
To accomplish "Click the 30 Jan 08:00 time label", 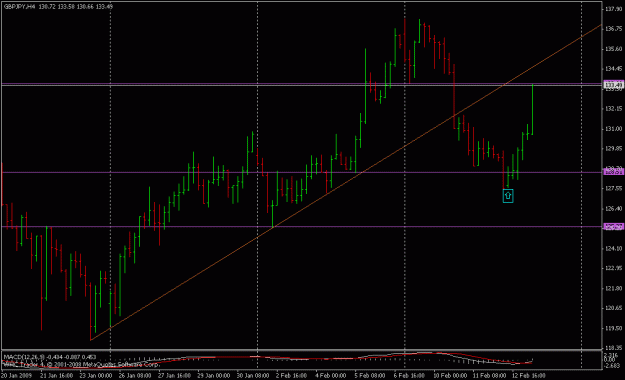I will (x=253, y=376).
